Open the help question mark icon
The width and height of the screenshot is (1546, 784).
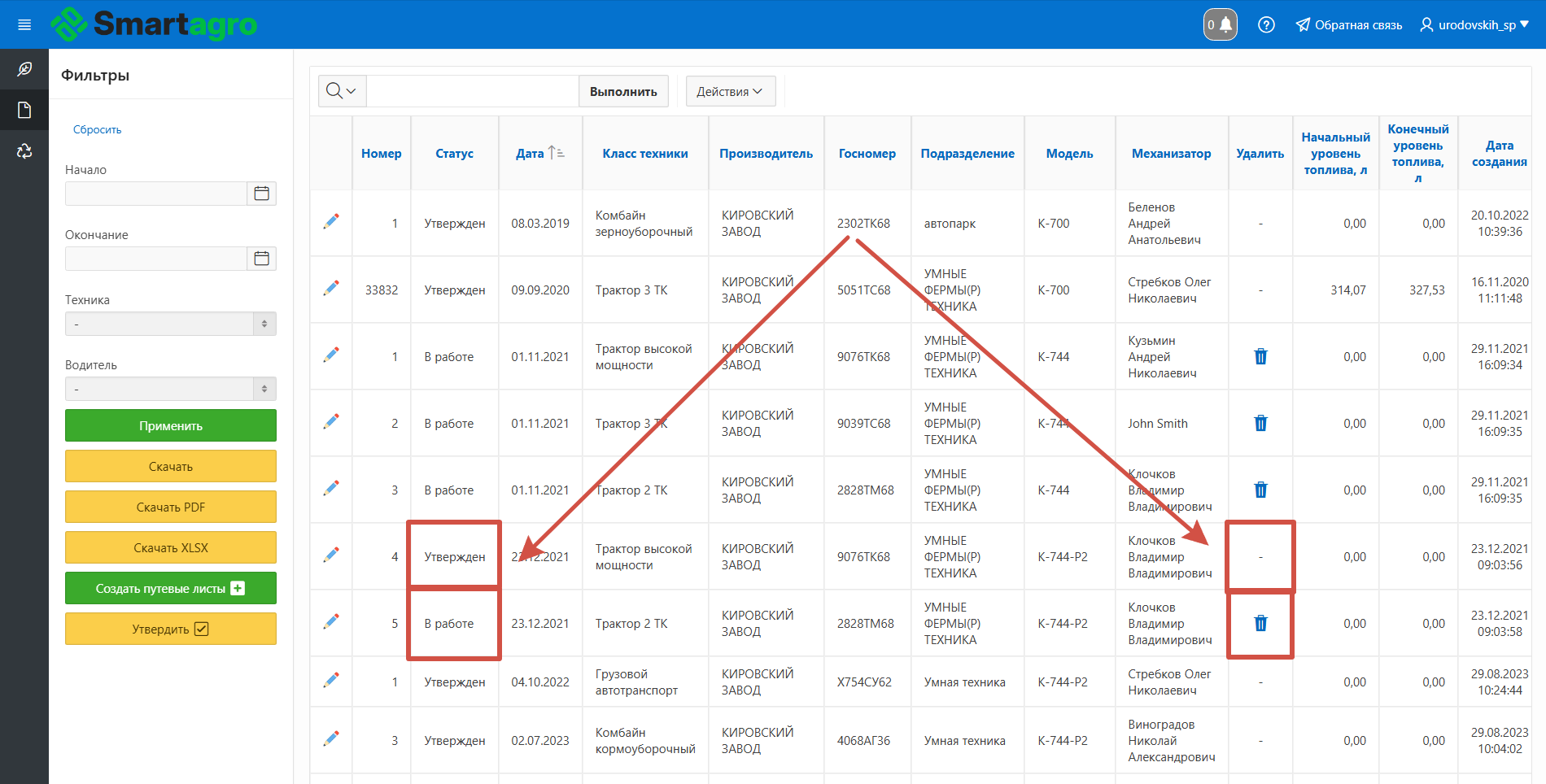[1266, 24]
